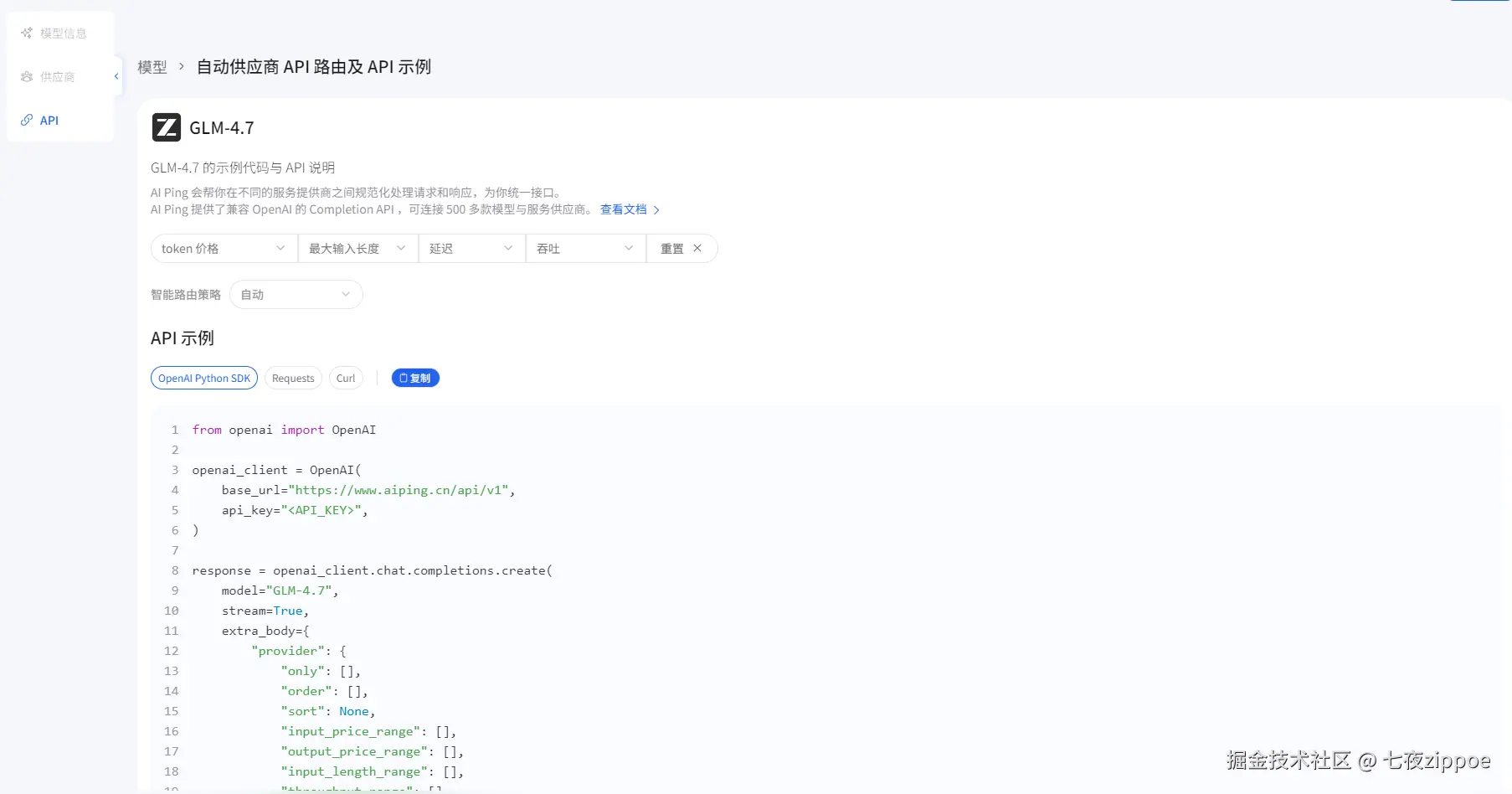The image size is (1512, 794).
Task: Click the GLM-4.7 model name heading
Action: (222, 128)
